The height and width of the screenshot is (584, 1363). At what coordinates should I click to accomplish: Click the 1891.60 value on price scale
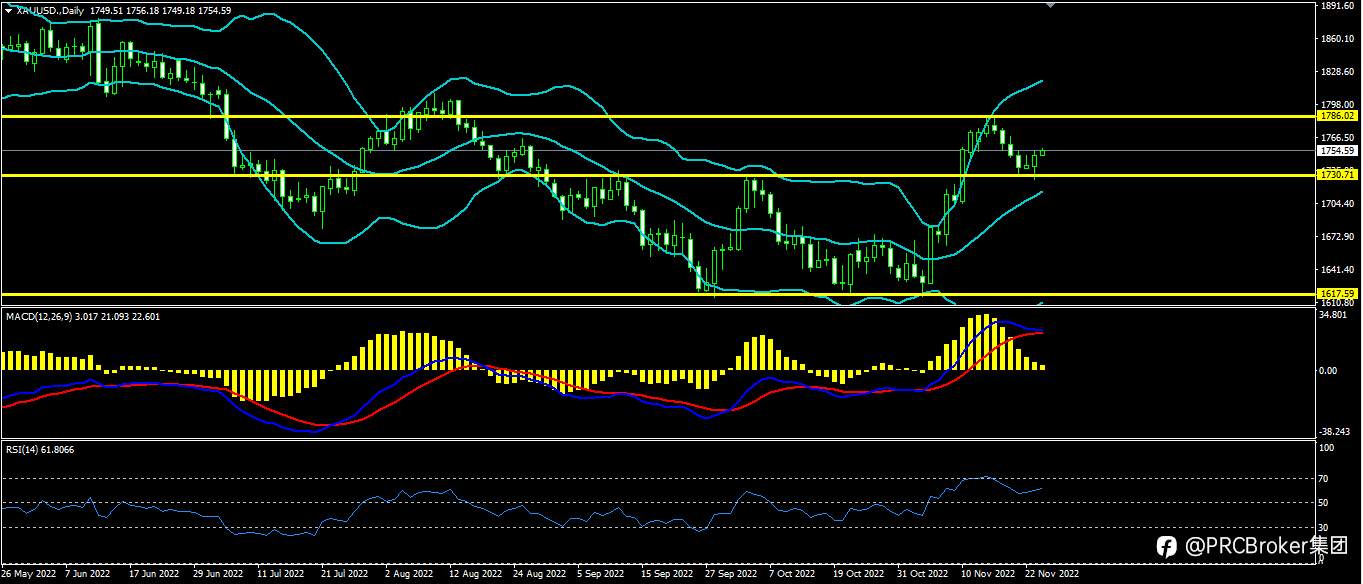pos(1336,6)
